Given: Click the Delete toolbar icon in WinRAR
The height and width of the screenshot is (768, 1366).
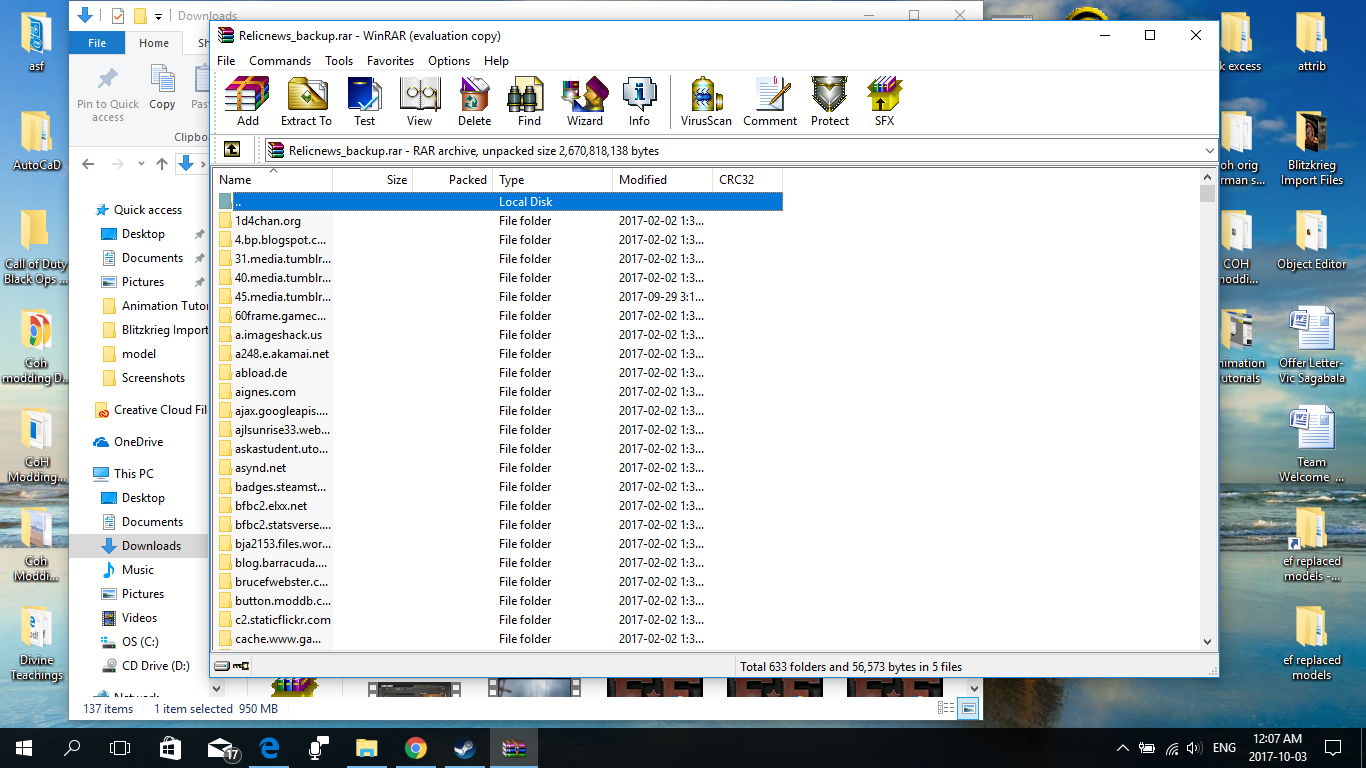Looking at the screenshot, I should pyautogui.click(x=475, y=102).
